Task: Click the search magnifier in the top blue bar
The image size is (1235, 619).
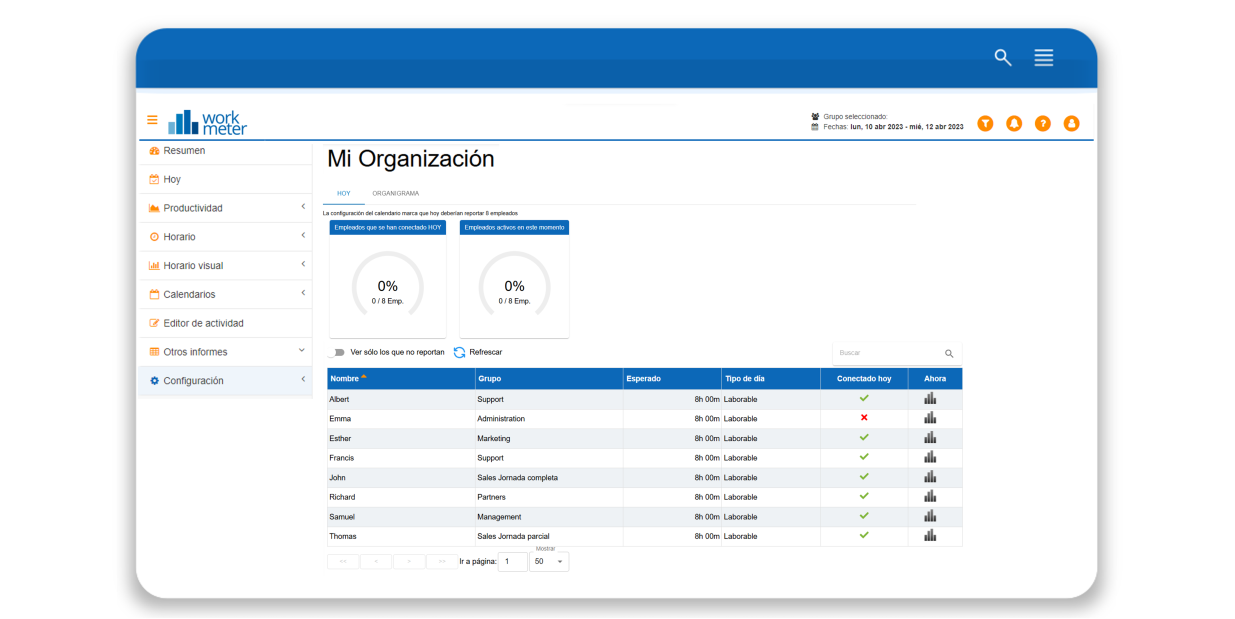Action: [1002, 58]
